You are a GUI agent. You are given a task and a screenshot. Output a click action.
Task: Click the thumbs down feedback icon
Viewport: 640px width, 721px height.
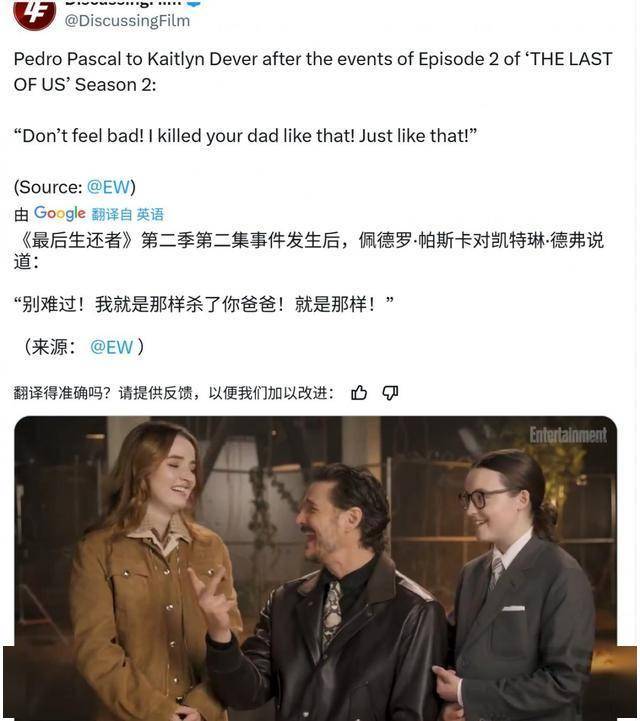pyautogui.click(x=390, y=393)
